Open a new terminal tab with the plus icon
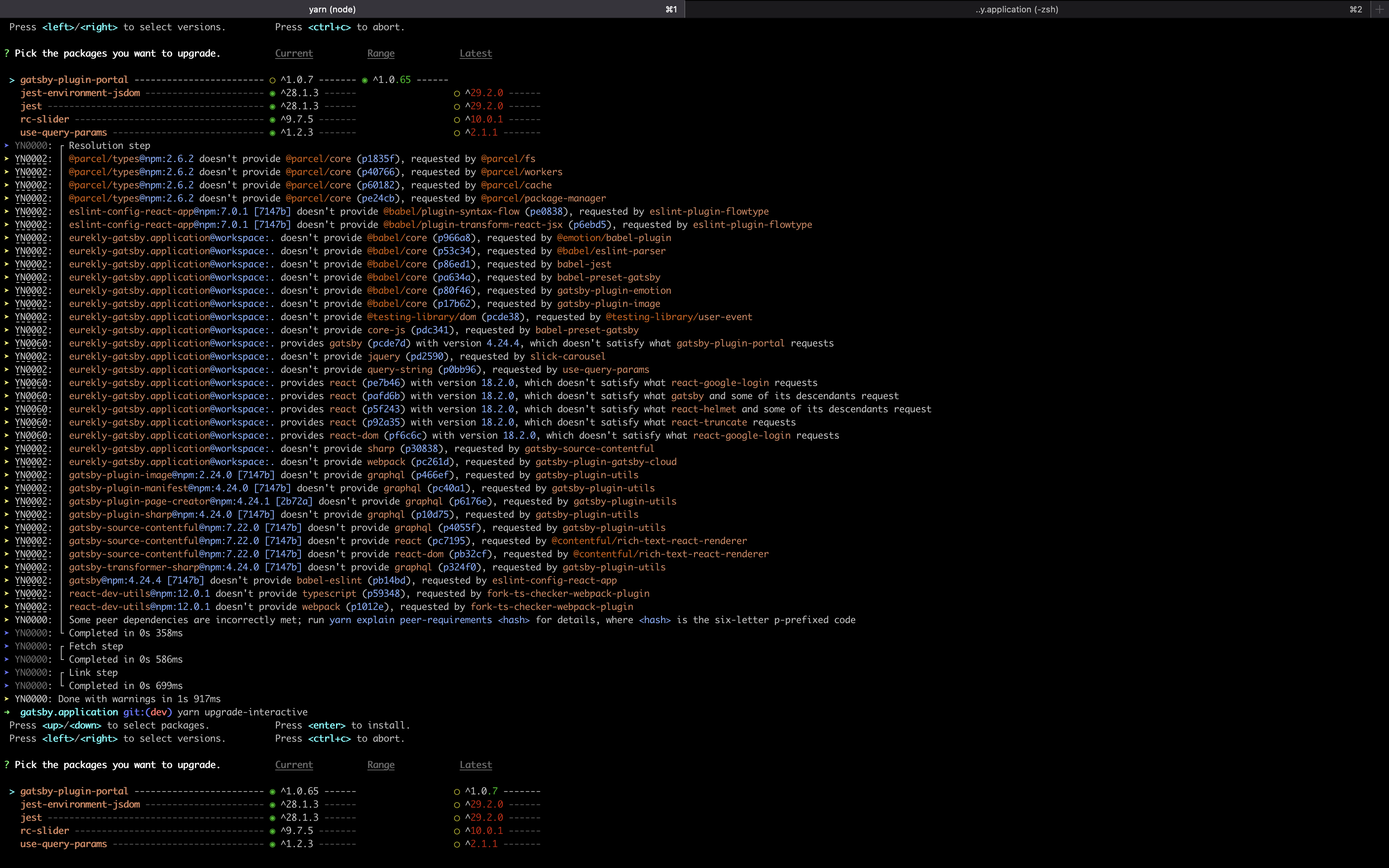Viewport: 1389px width, 868px height. tap(1380, 9)
